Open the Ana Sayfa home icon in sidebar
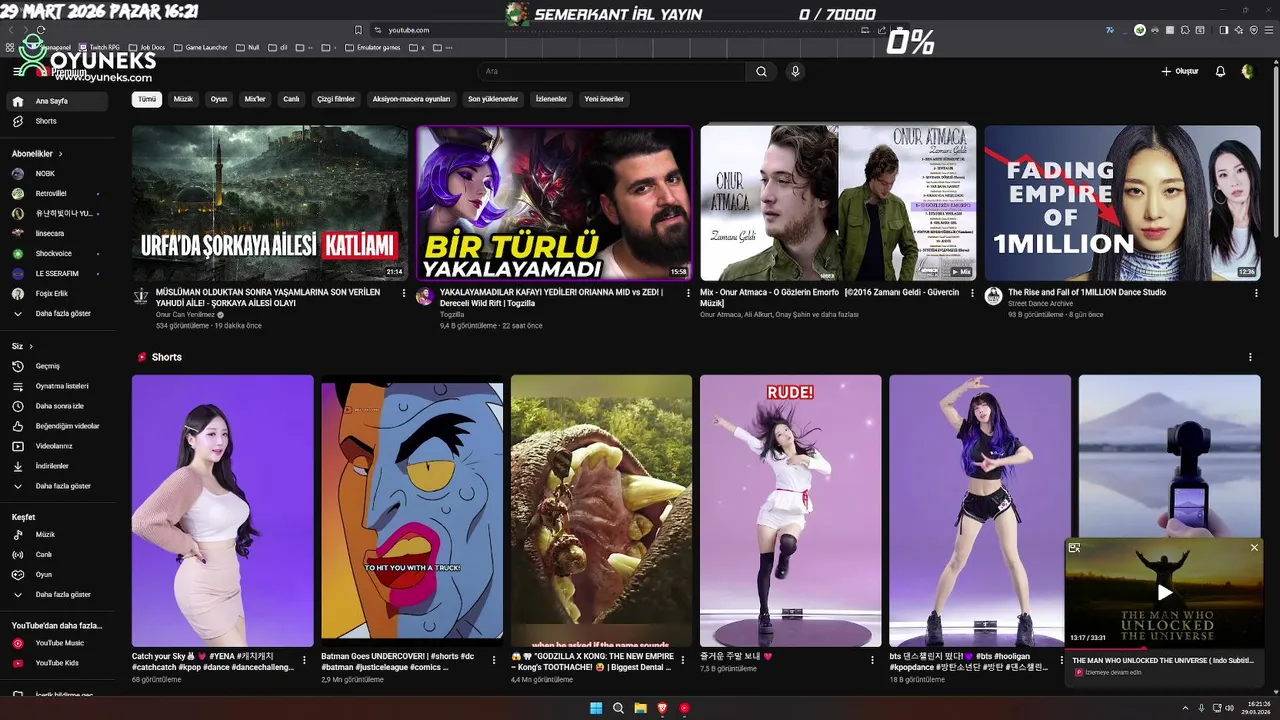 point(18,101)
